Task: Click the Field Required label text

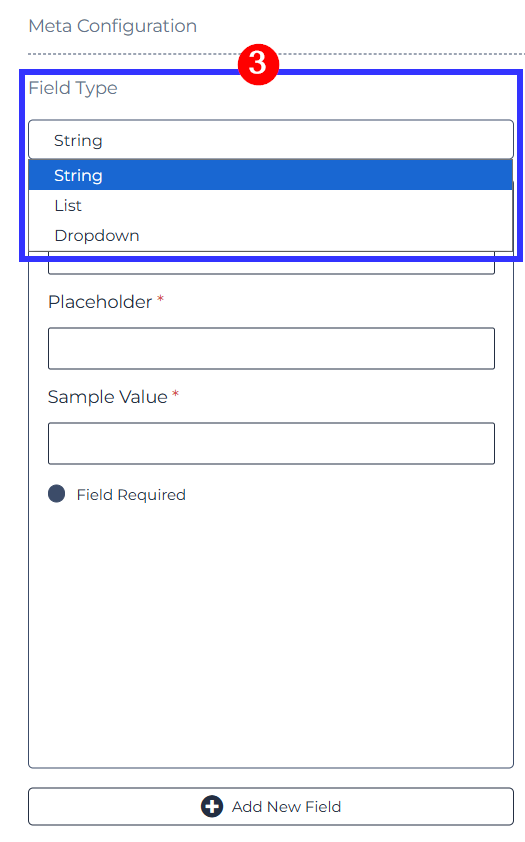Action: tap(131, 495)
